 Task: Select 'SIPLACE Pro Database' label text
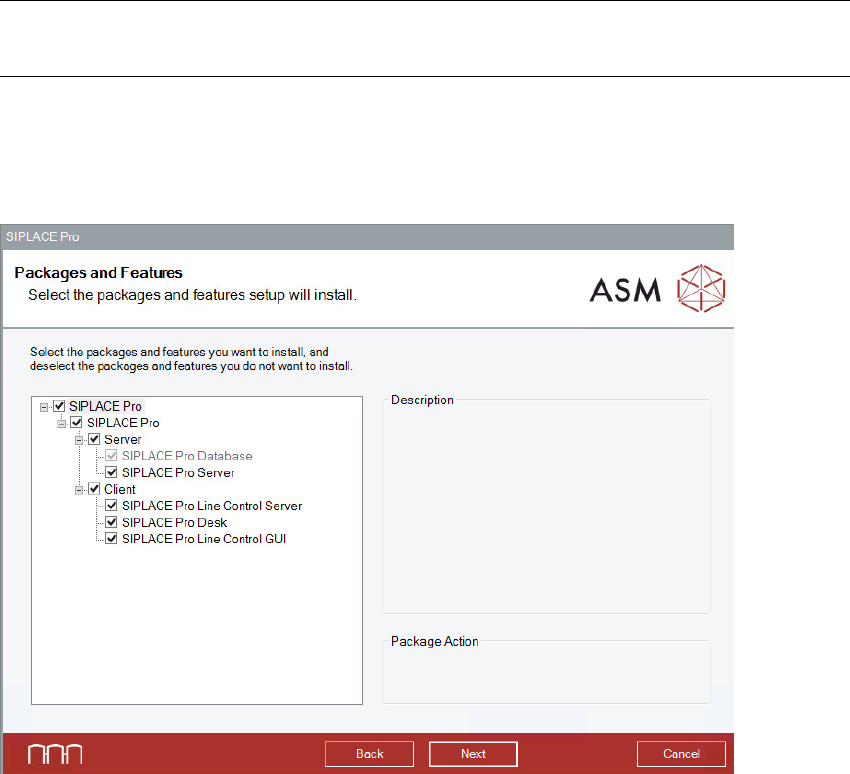pos(187,456)
